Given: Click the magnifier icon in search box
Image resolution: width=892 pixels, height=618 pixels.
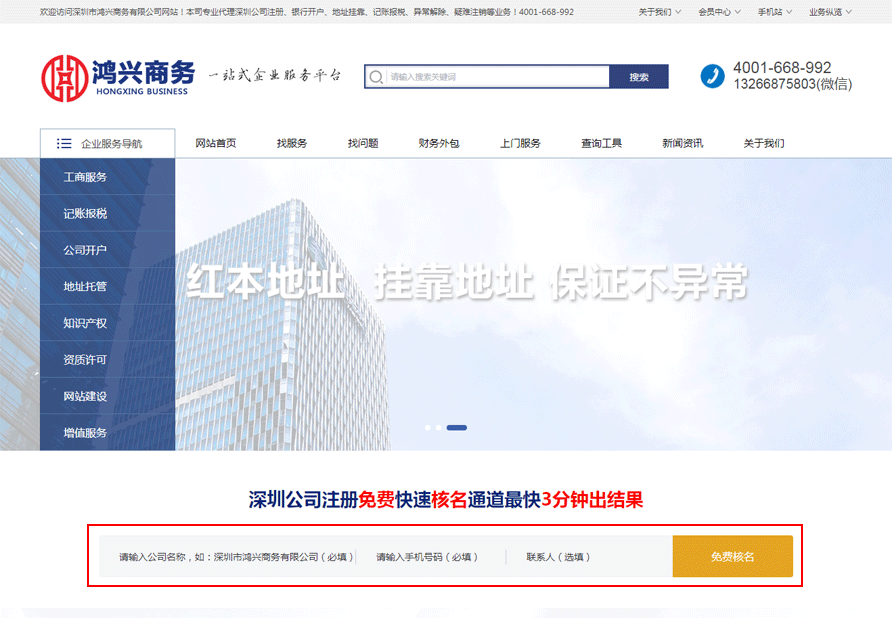Looking at the screenshot, I should tap(376, 77).
